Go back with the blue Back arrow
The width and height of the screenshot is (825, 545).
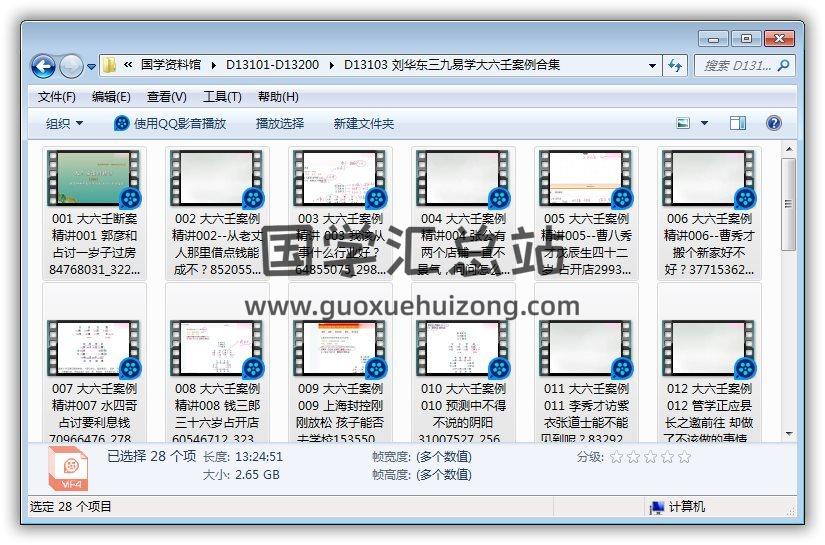43,66
